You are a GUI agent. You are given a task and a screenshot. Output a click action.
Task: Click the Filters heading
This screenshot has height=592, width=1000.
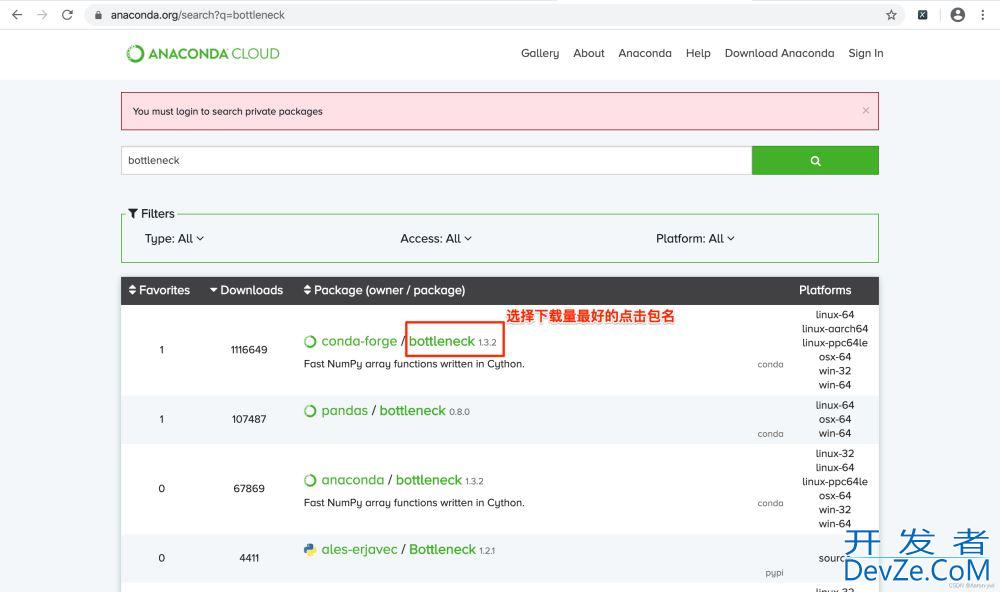click(152, 214)
